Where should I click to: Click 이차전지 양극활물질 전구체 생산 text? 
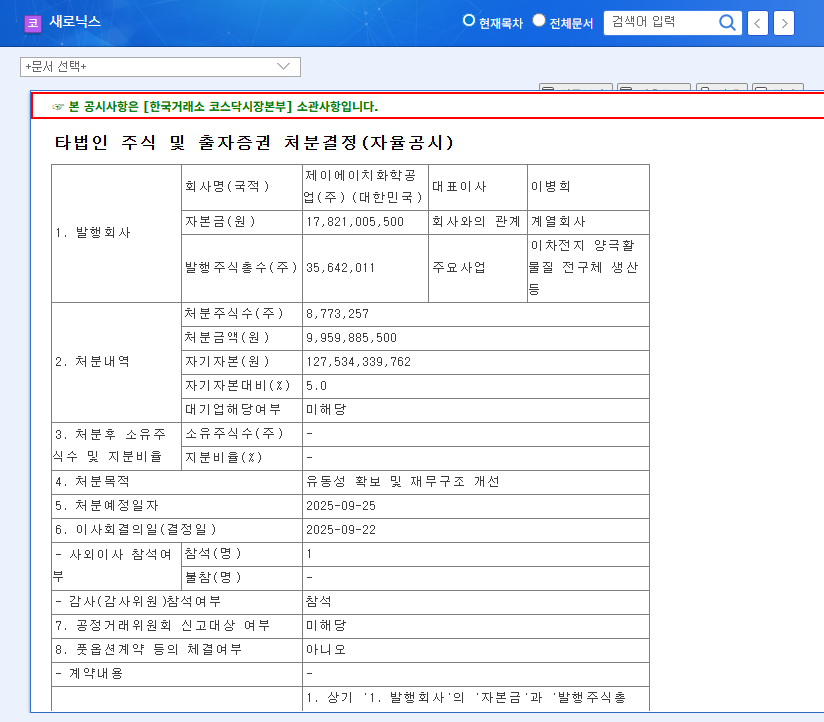coord(583,267)
